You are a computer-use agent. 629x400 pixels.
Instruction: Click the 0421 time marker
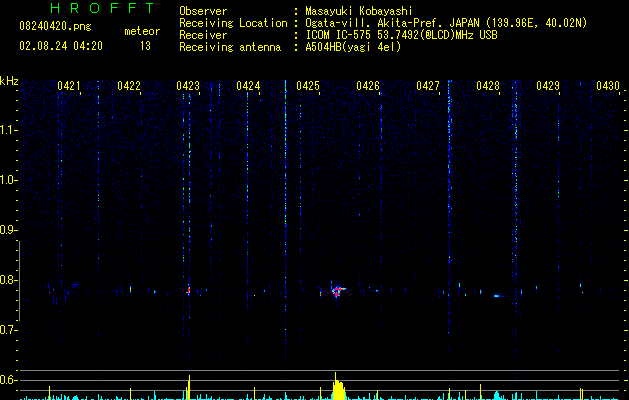(x=69, y=85)
